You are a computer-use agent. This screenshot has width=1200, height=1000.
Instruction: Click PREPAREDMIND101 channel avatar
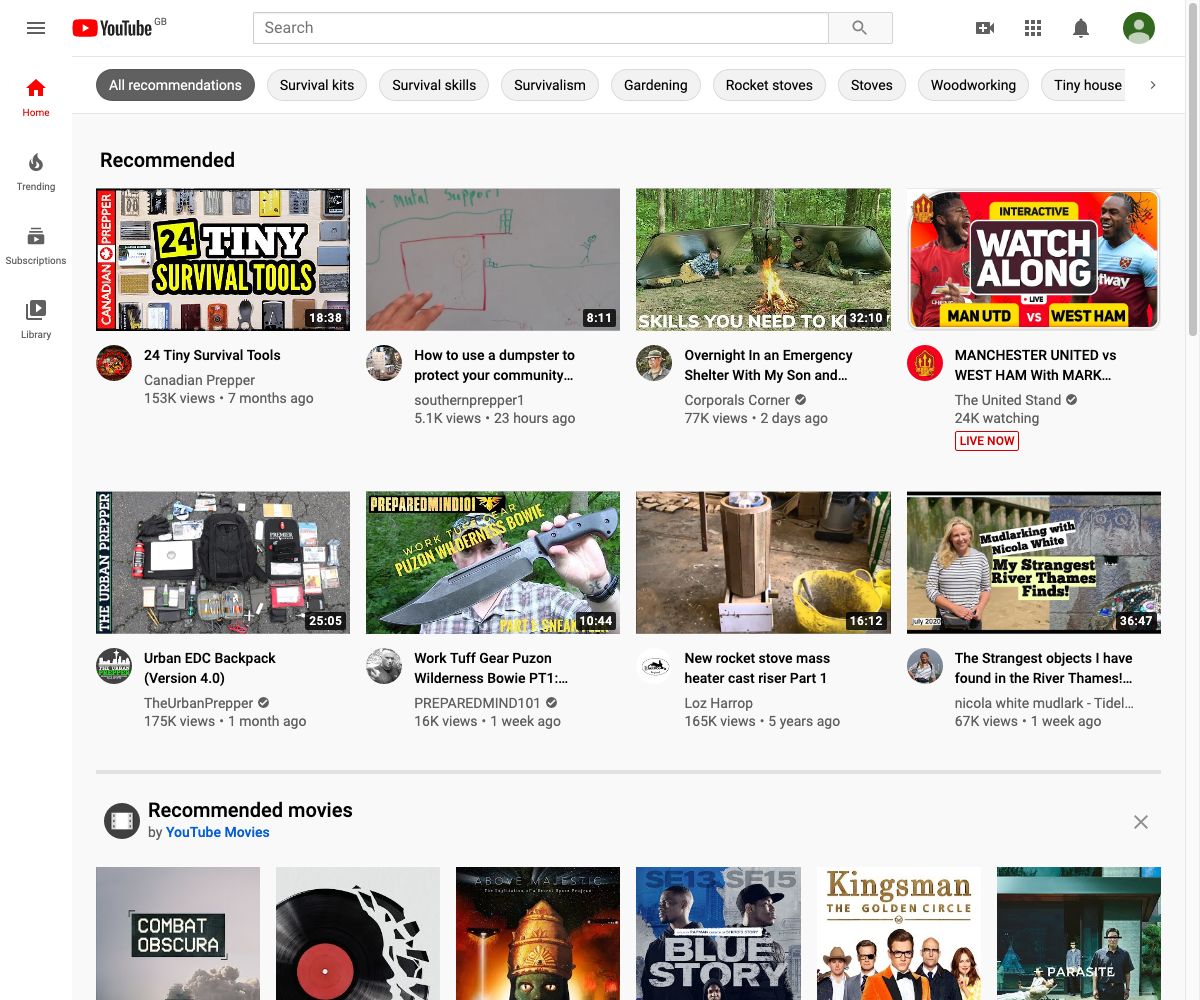(x=384, y=666)
